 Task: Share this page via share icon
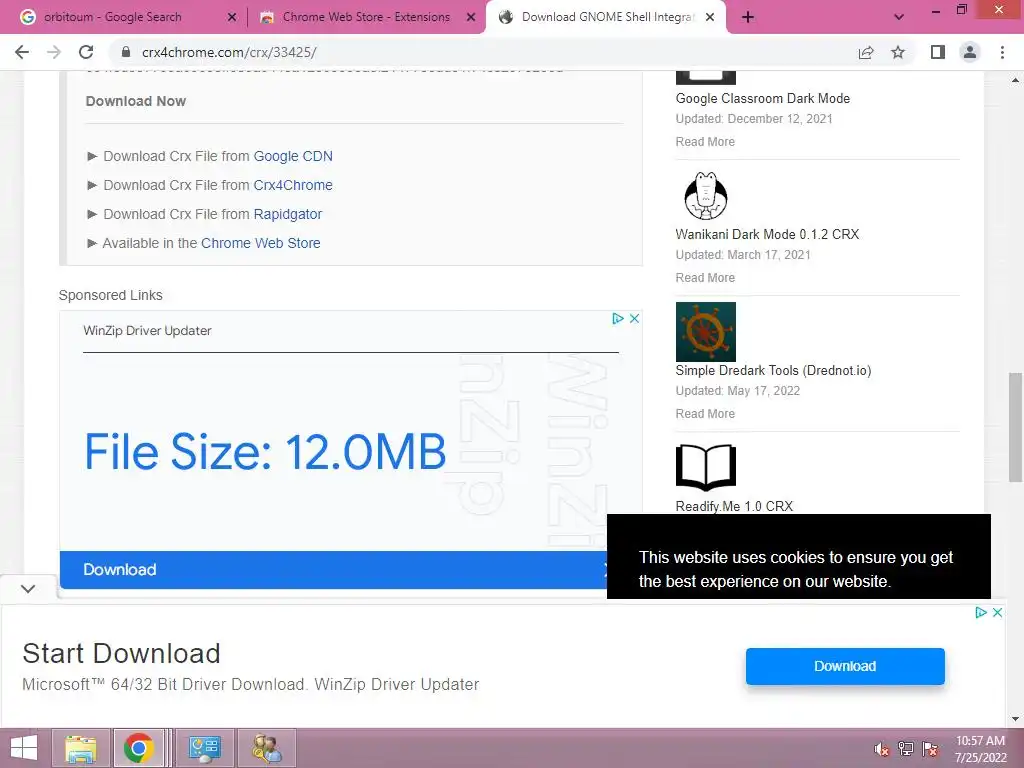866,52
